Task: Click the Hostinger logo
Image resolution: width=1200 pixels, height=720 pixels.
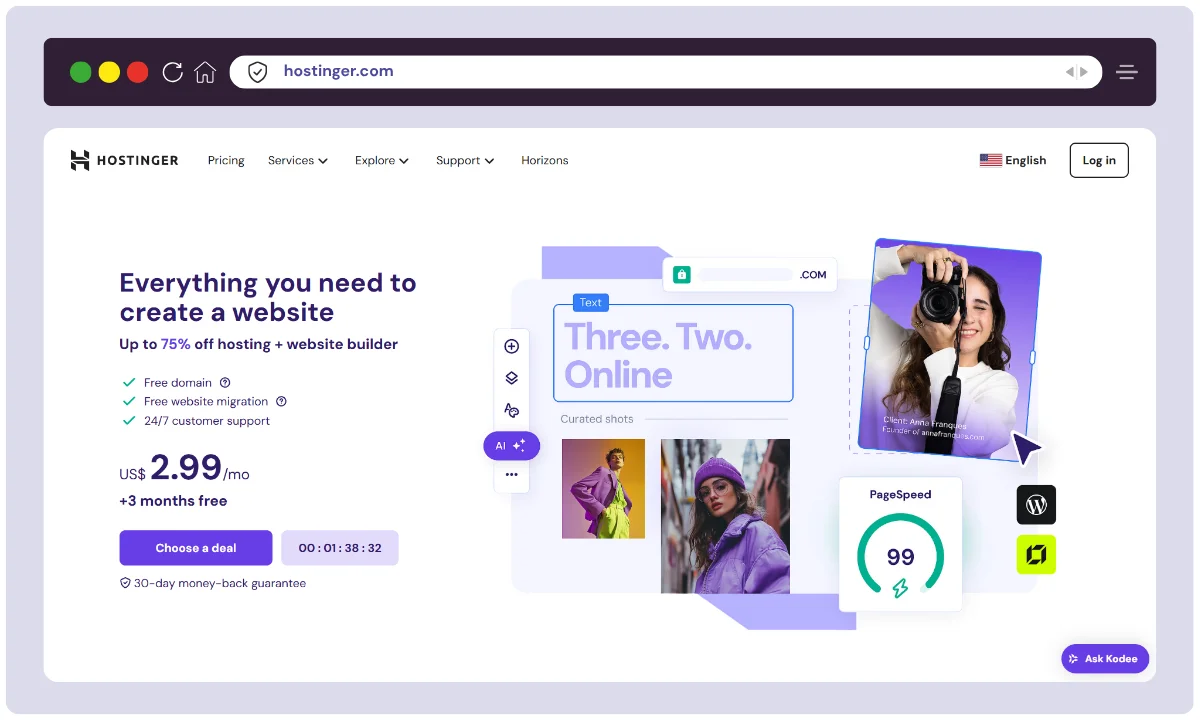Action: [124, 160]
